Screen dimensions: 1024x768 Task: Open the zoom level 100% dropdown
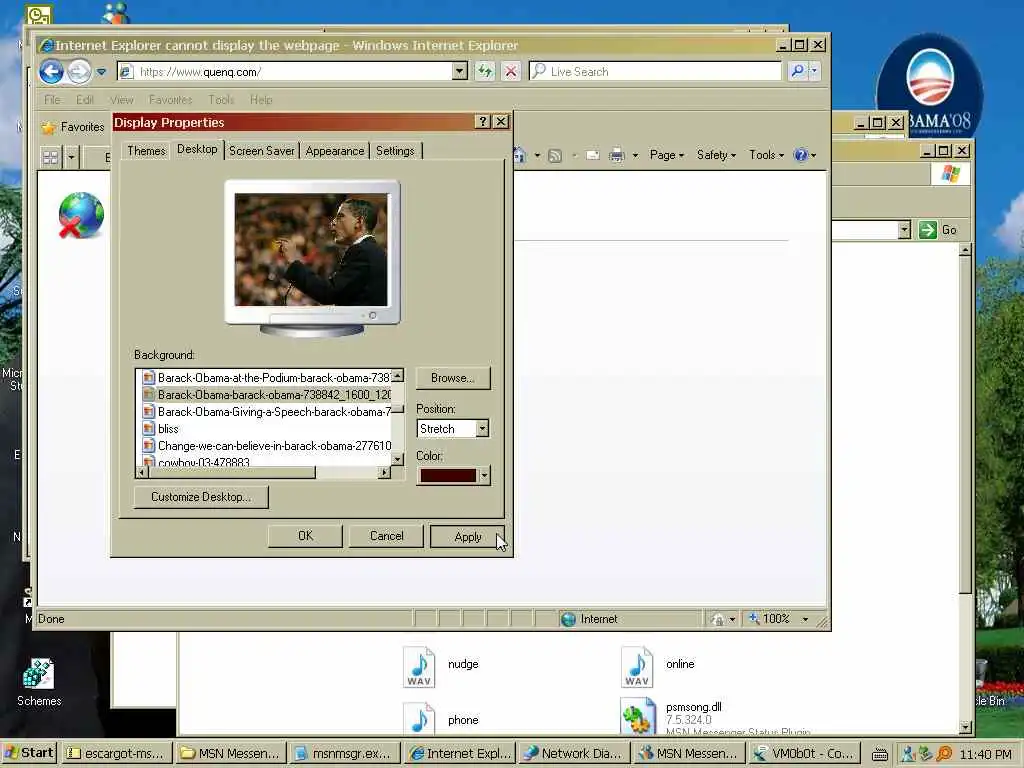[805, 618]
